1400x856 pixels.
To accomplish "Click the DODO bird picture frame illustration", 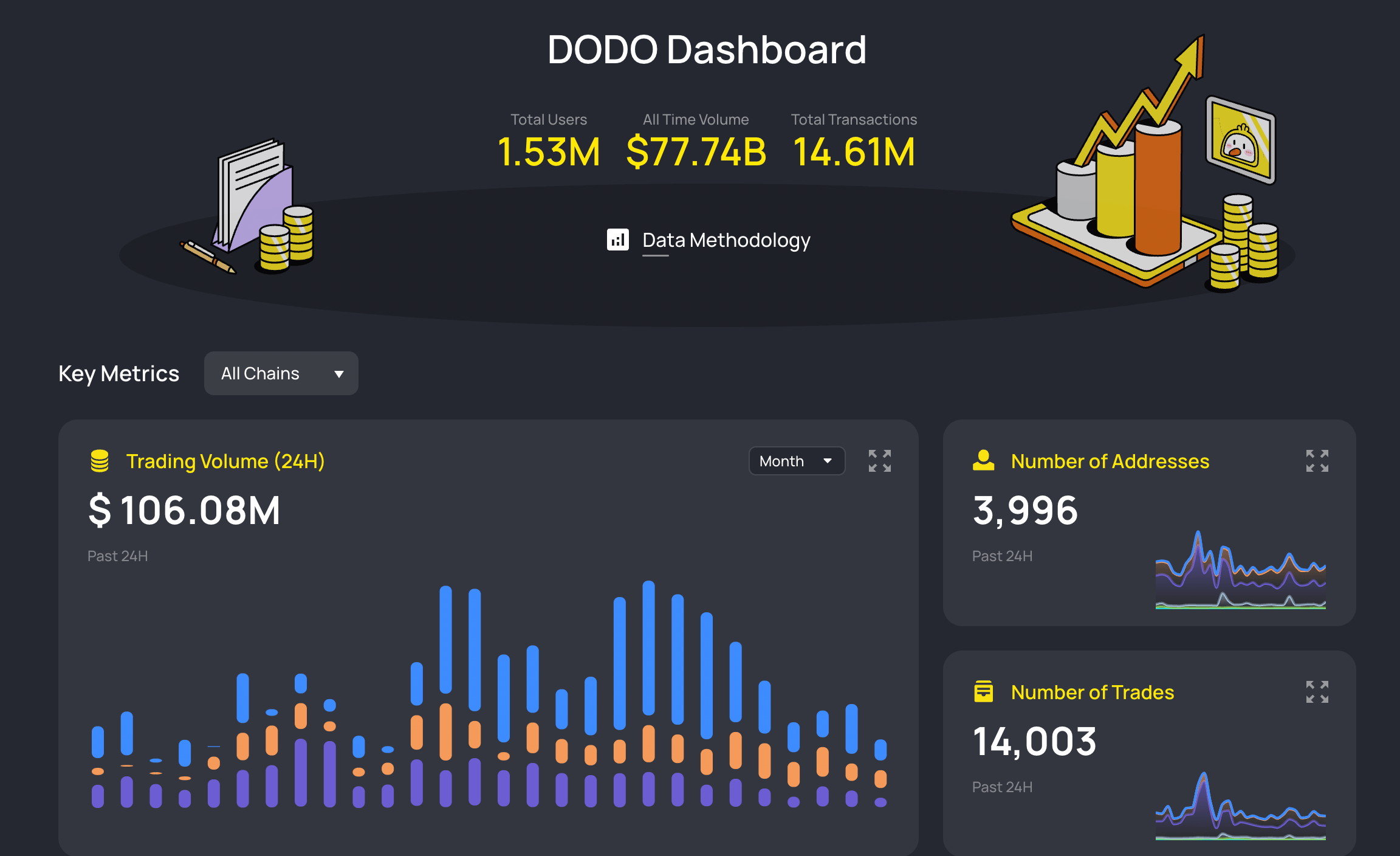I will click(1240, 140).
